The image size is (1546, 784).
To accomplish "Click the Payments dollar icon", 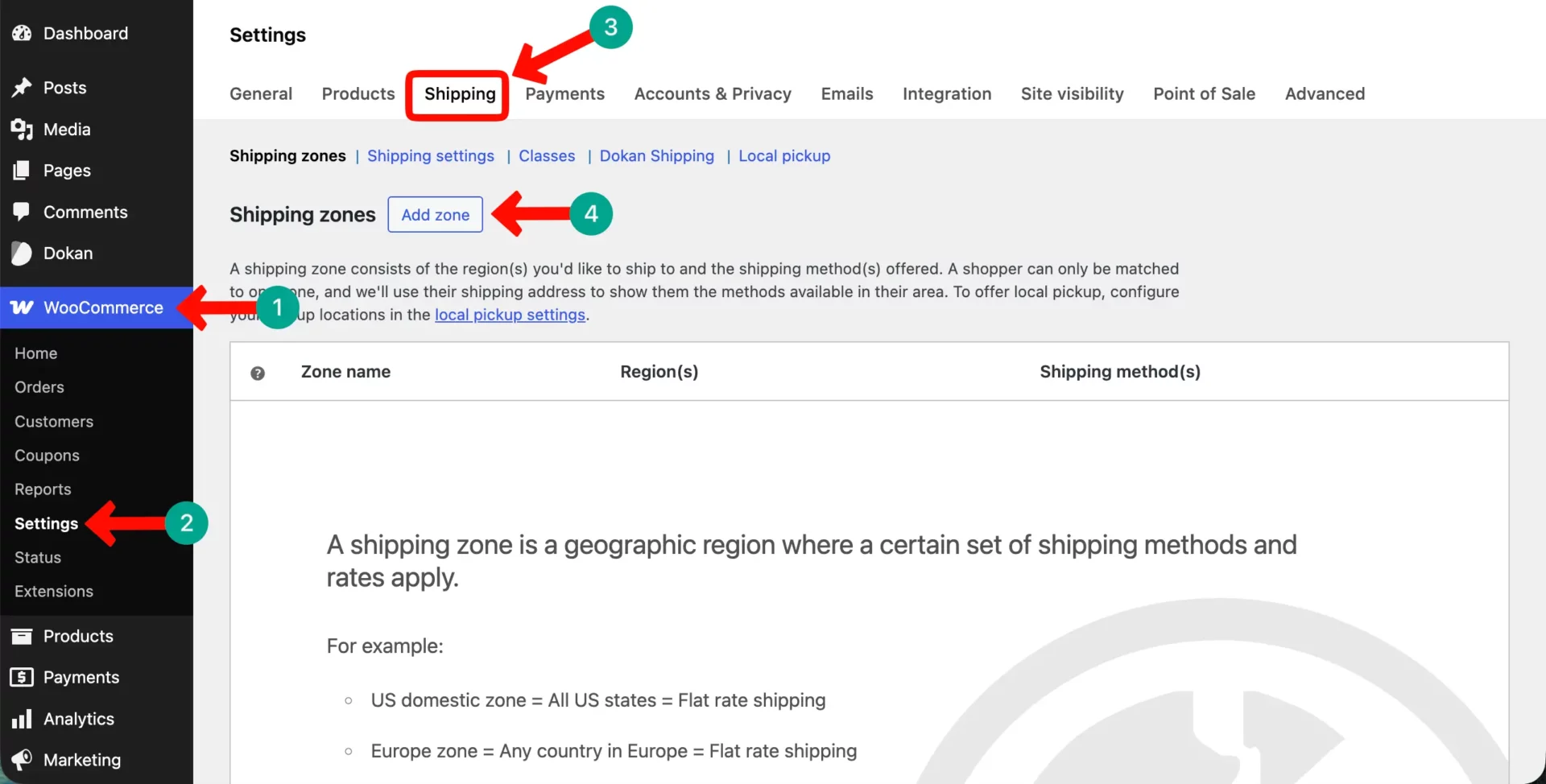I will click(x=22, y=677).
